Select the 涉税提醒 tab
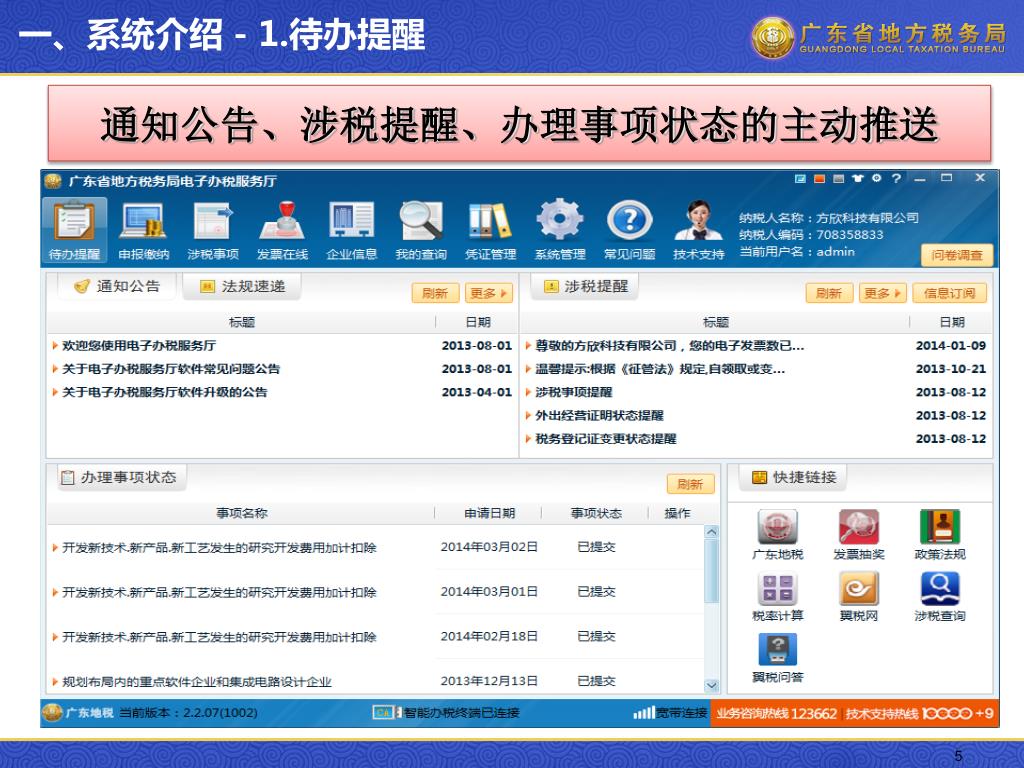This screenshot has height=768, width=1024. 585,286
